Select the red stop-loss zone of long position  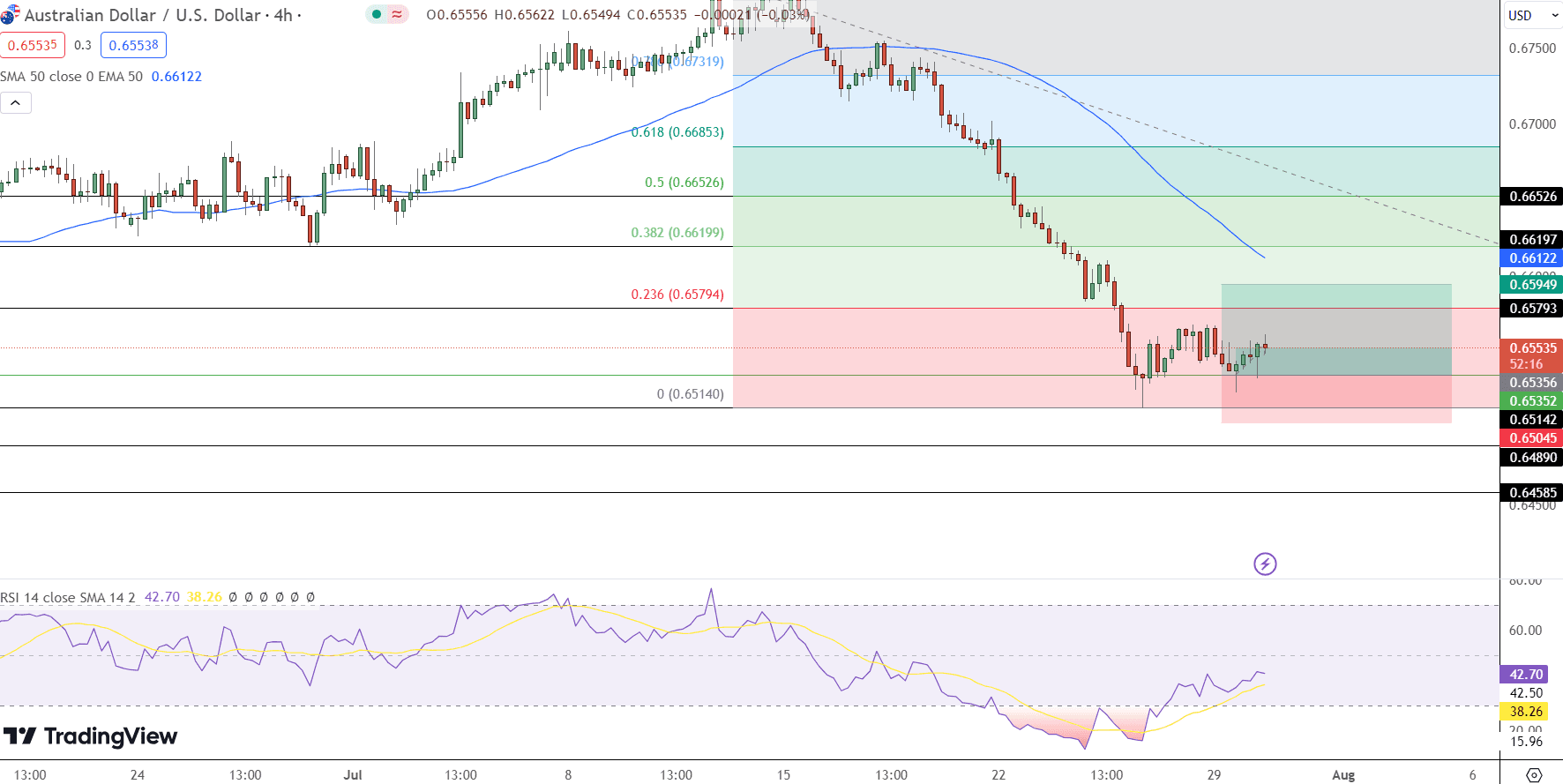tap(1336, 399)
